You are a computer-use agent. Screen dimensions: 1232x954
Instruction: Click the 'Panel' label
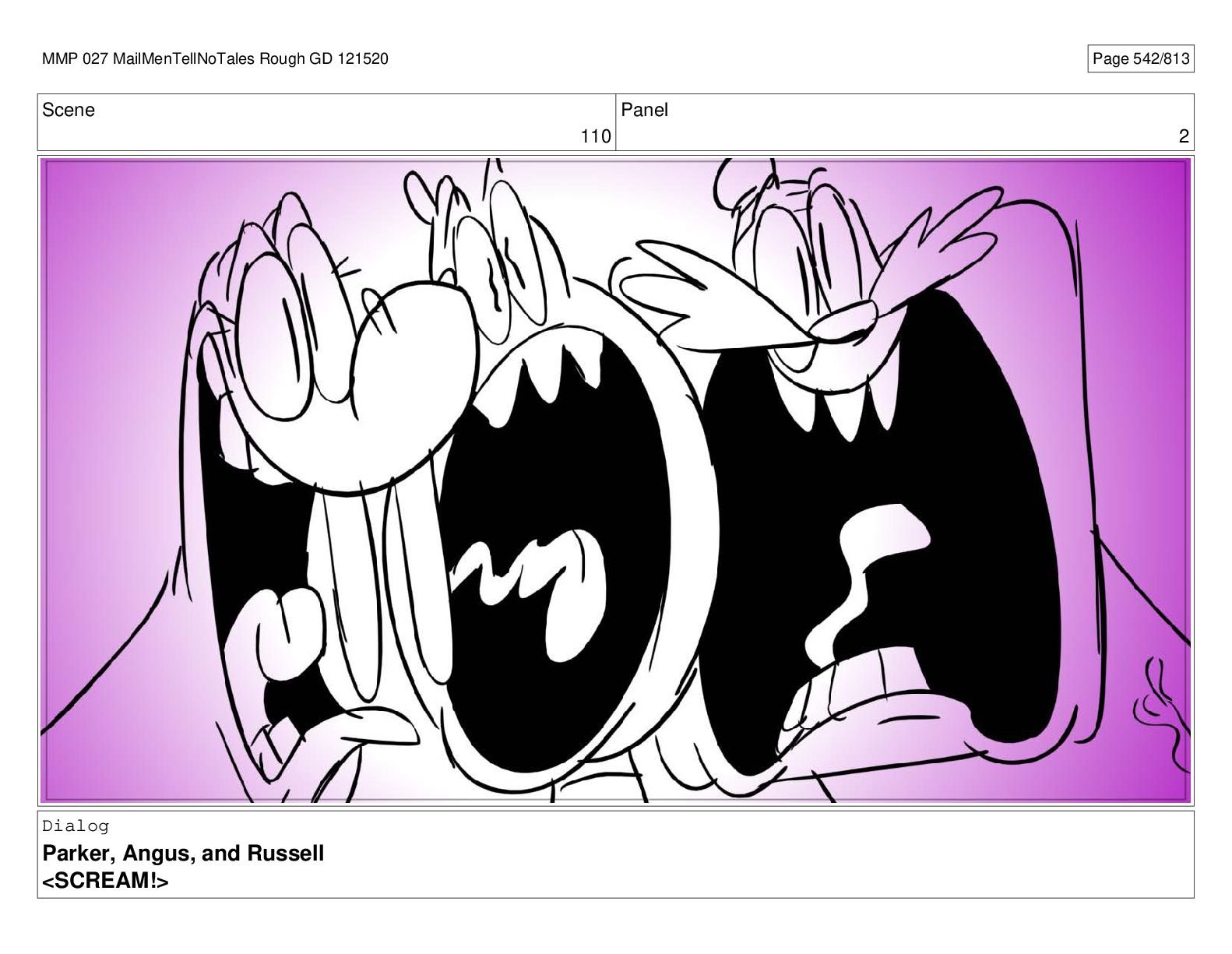(645, 110)
